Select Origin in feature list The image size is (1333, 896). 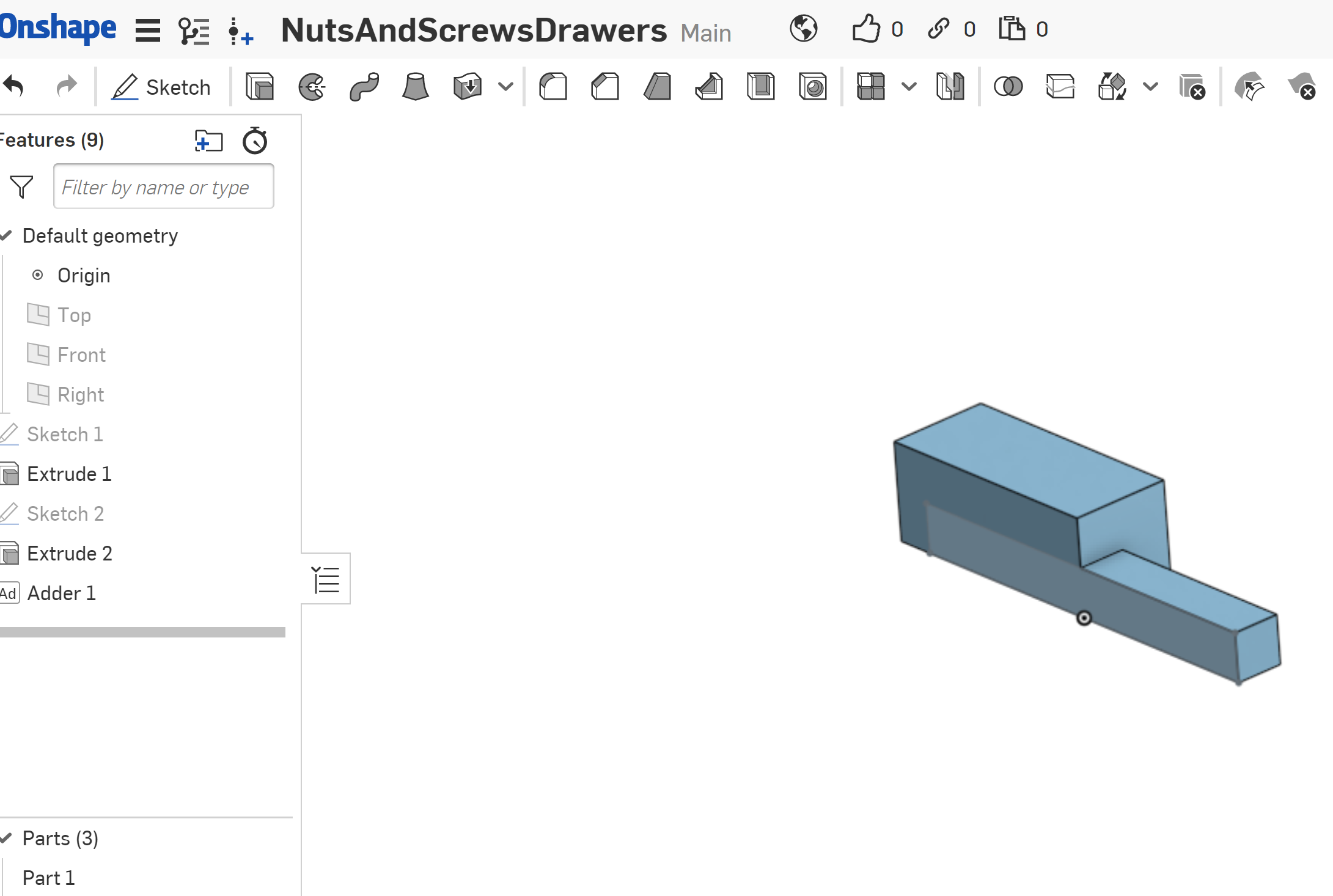[x=84, y=276]
